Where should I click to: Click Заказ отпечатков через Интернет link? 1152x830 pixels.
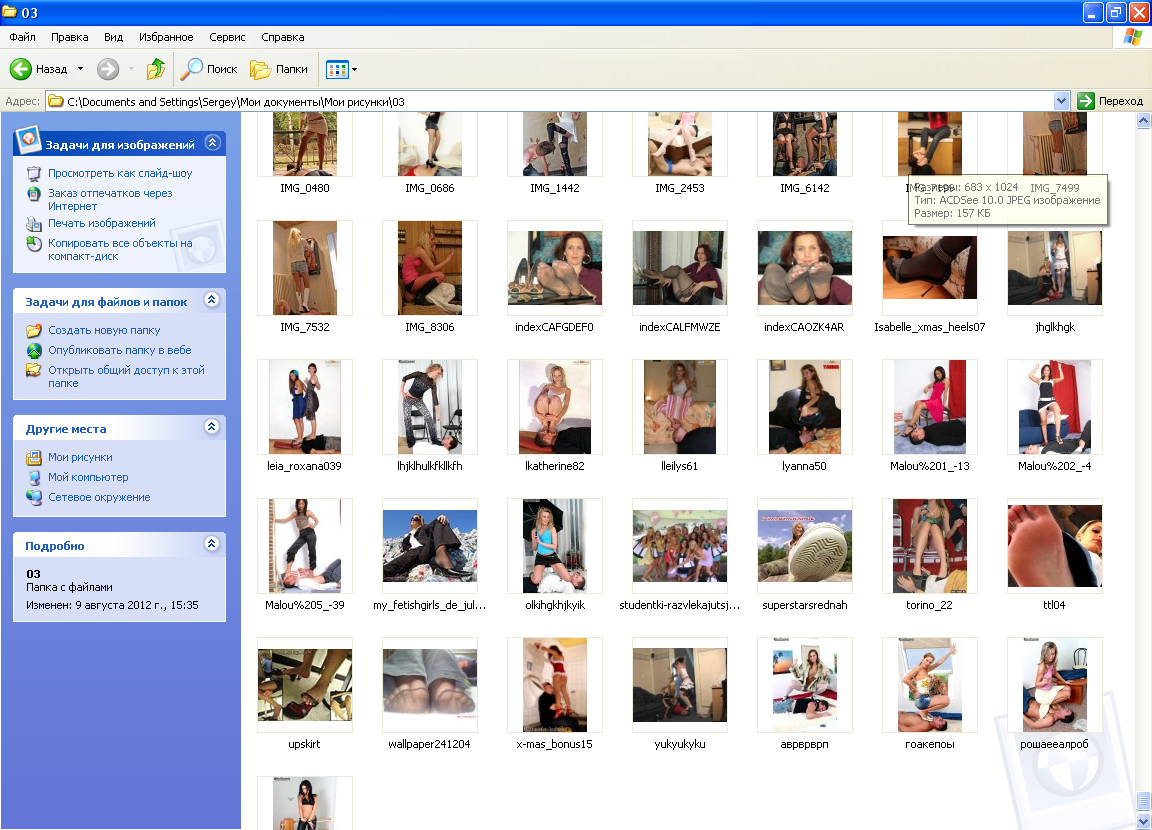[x=110, y=200]
